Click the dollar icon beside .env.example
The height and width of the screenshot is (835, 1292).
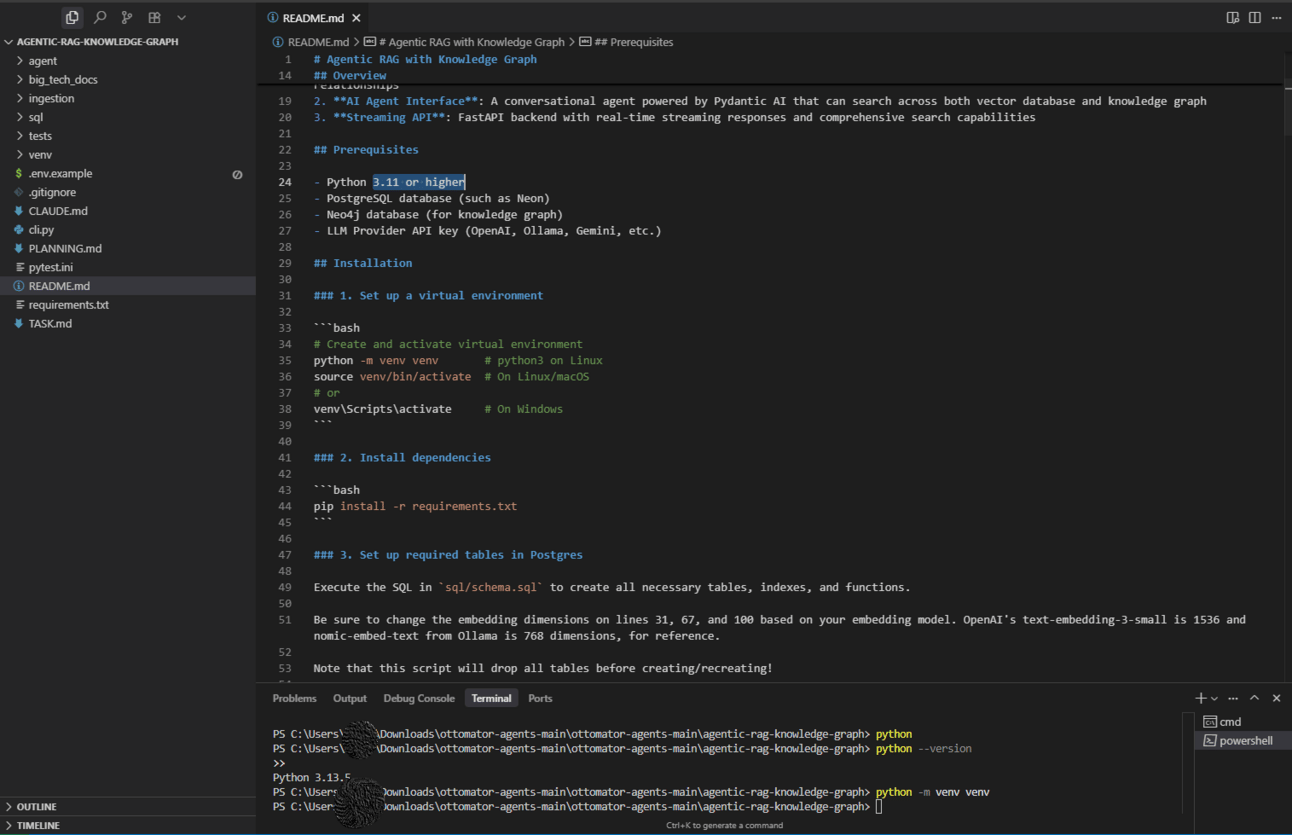[x=19, y=174]
